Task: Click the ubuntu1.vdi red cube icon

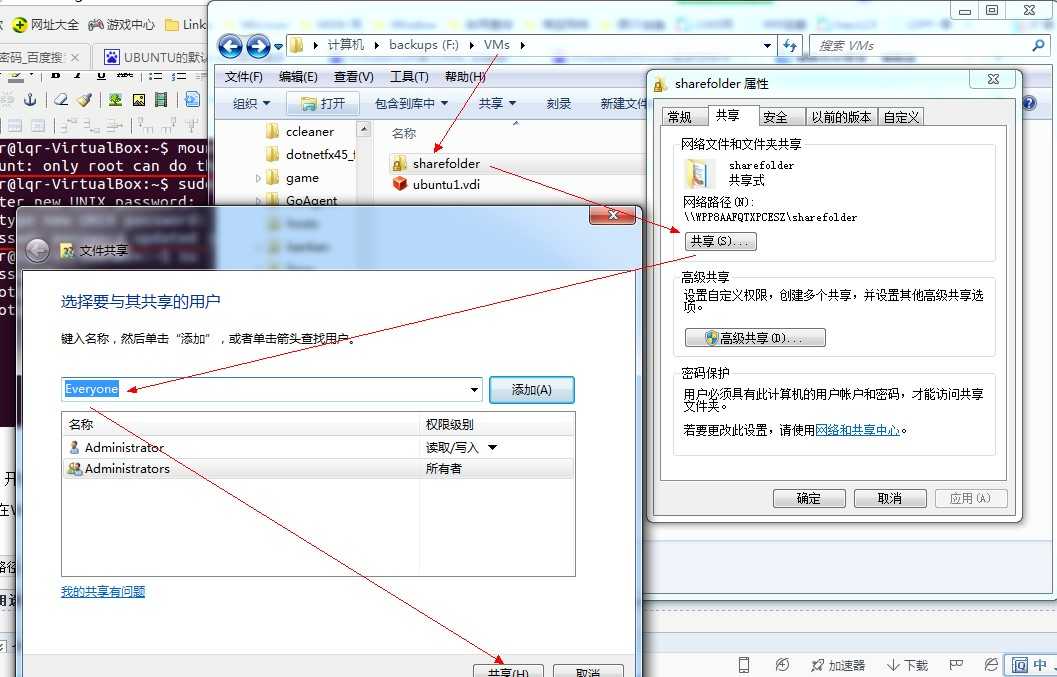Action: click(x=400, y=183)
